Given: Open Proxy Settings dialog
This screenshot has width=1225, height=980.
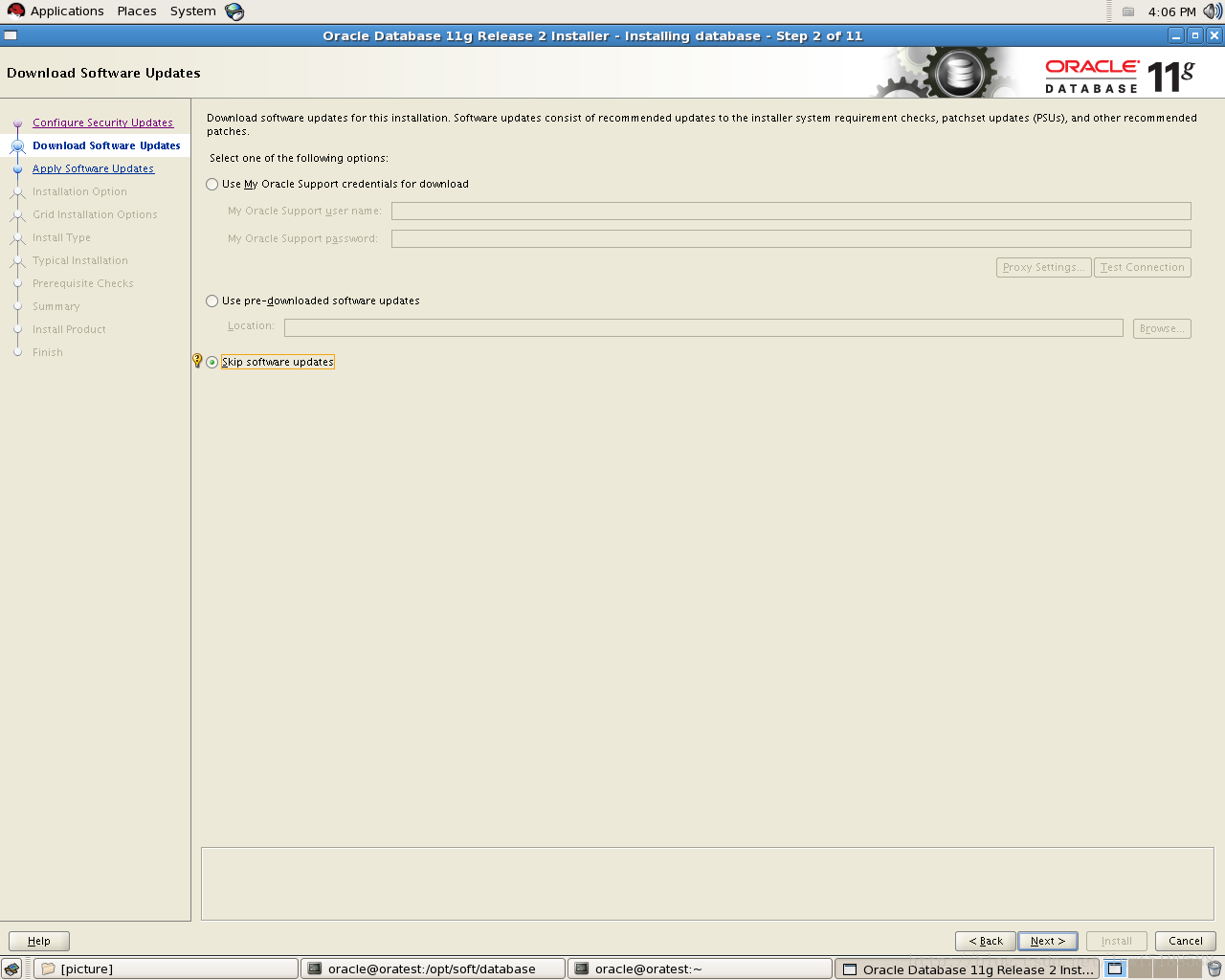Looking at the screenshot, I should [1043, 267].
